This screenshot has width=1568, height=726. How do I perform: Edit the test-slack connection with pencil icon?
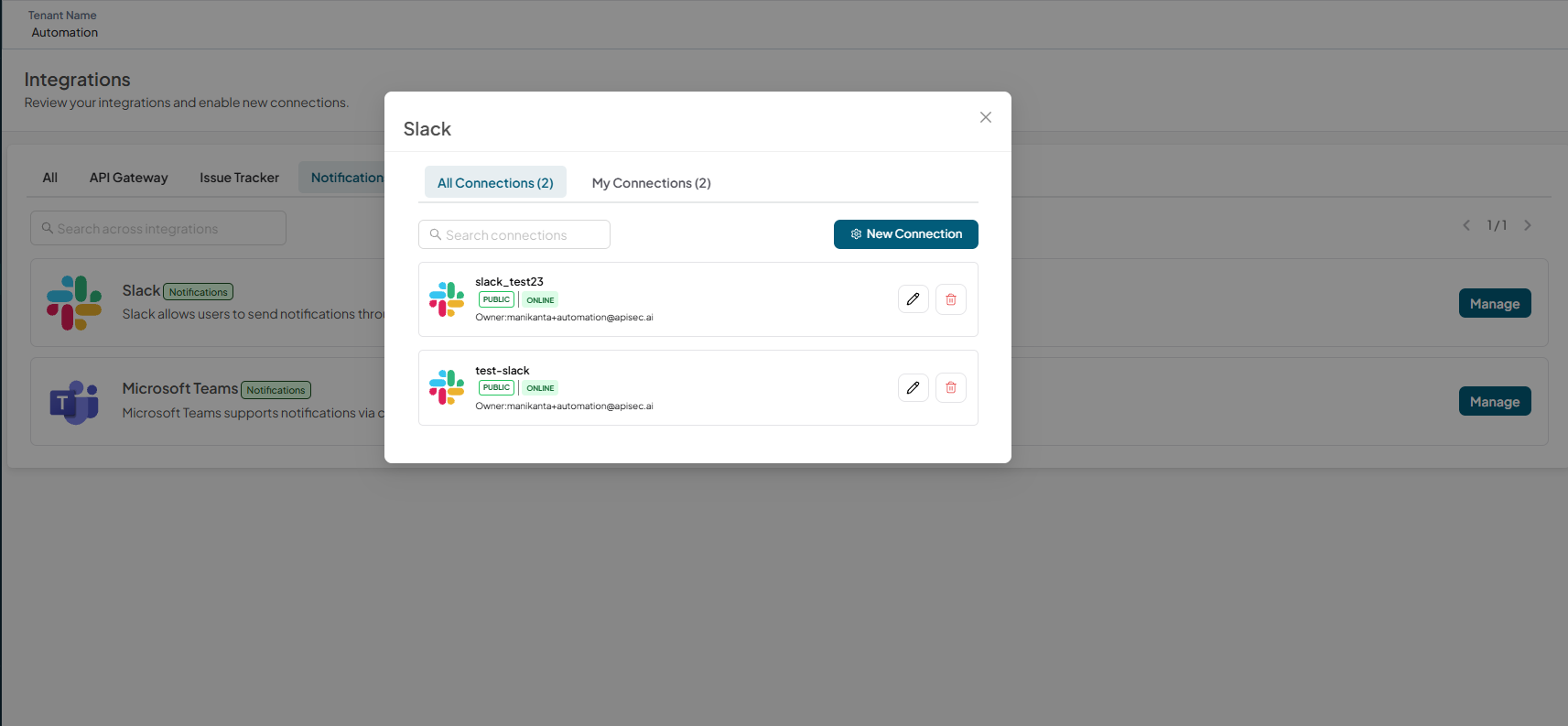point(913,388)
